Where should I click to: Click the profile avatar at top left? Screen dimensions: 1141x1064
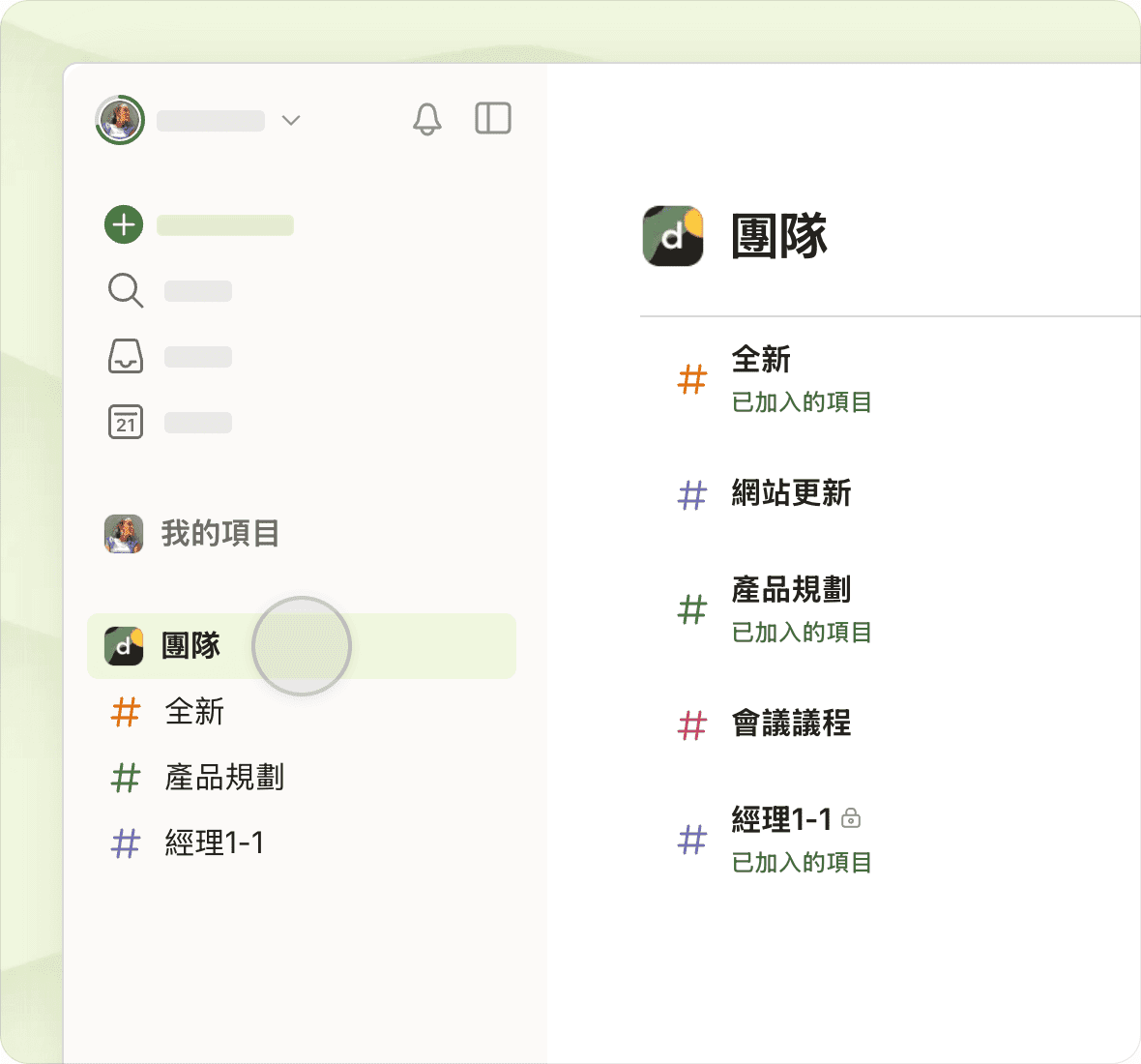[x=120, y=120]
